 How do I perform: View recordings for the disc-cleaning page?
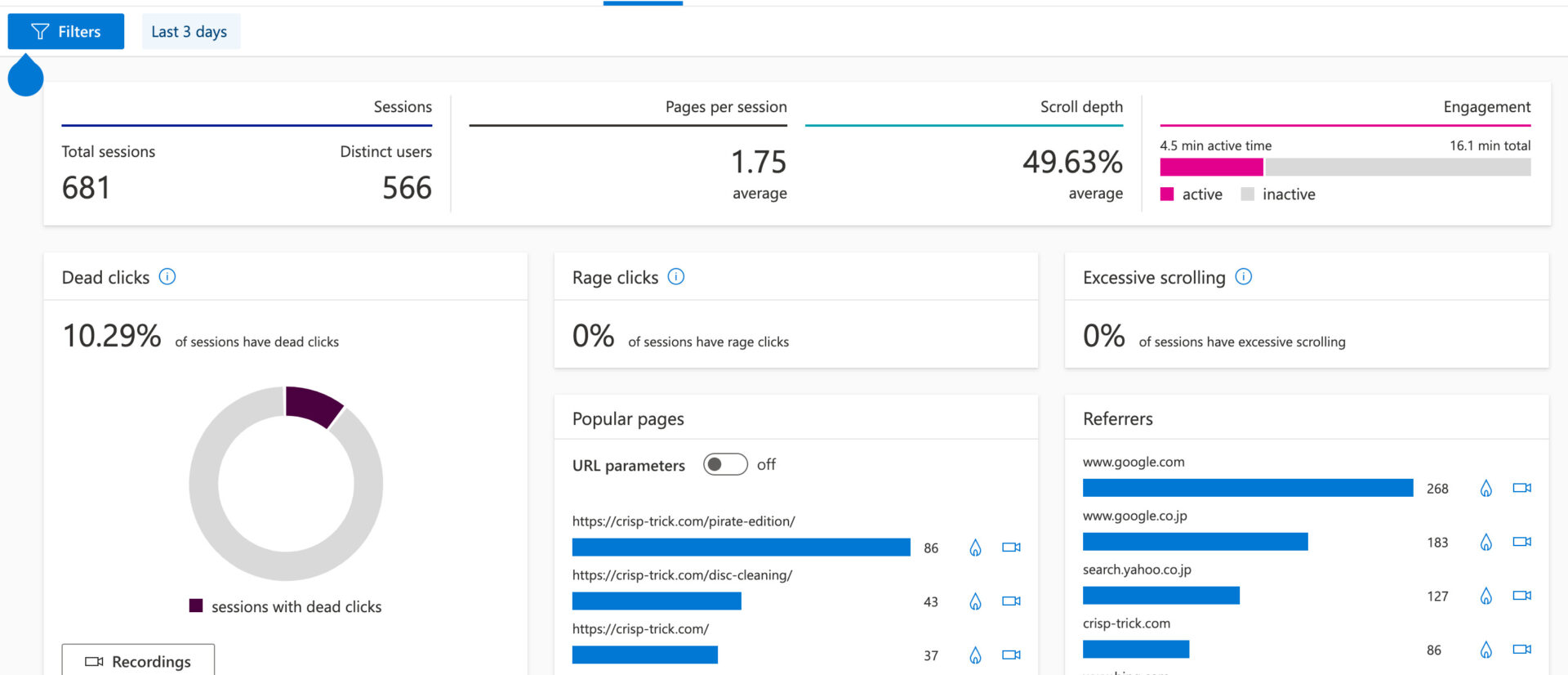coord(1011,601)
